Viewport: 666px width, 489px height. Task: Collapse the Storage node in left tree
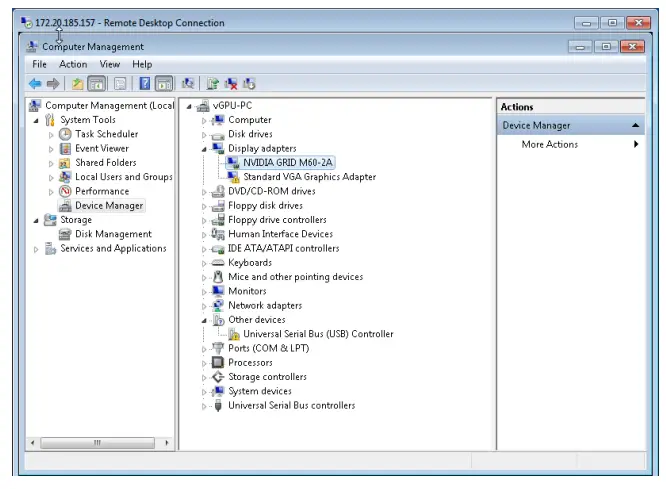click(x=36, y=220)
